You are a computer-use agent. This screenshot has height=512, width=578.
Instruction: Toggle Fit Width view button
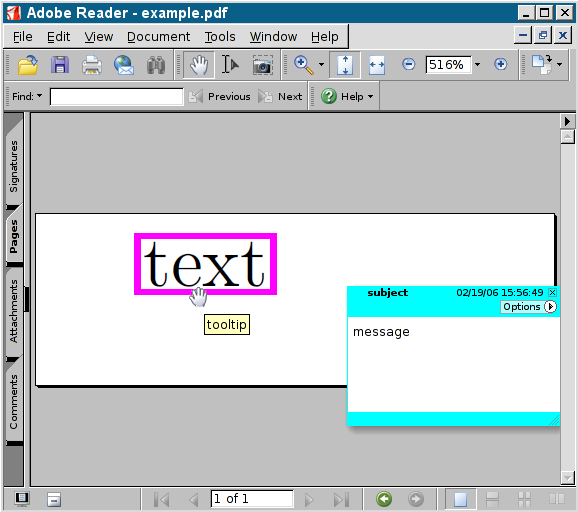tap(377, 65)
